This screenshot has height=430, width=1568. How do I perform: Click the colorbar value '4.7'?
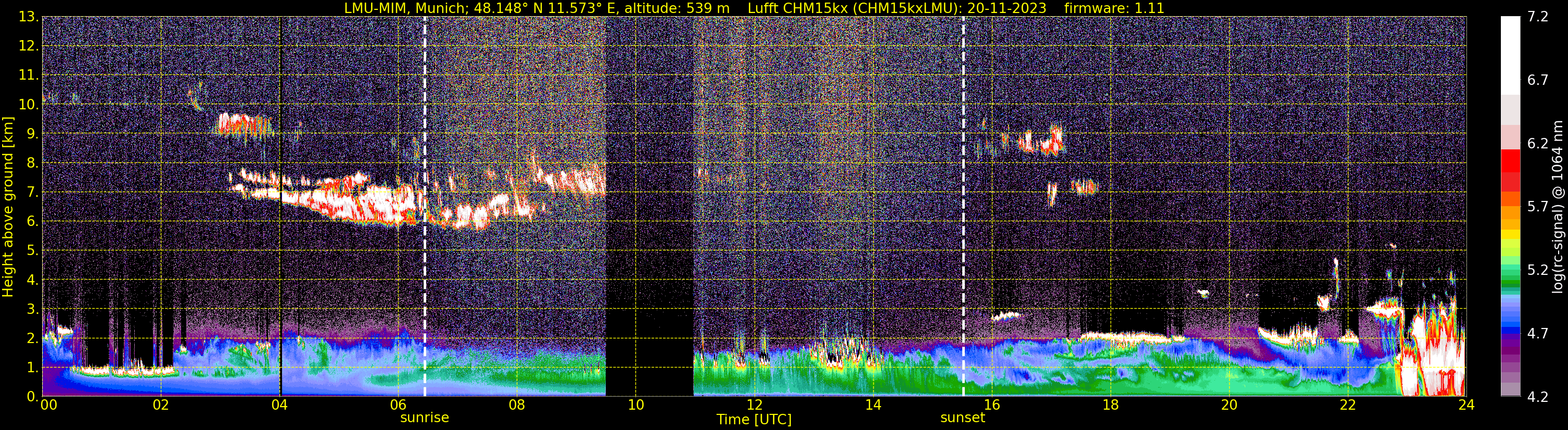click(x=1538, y=333)
